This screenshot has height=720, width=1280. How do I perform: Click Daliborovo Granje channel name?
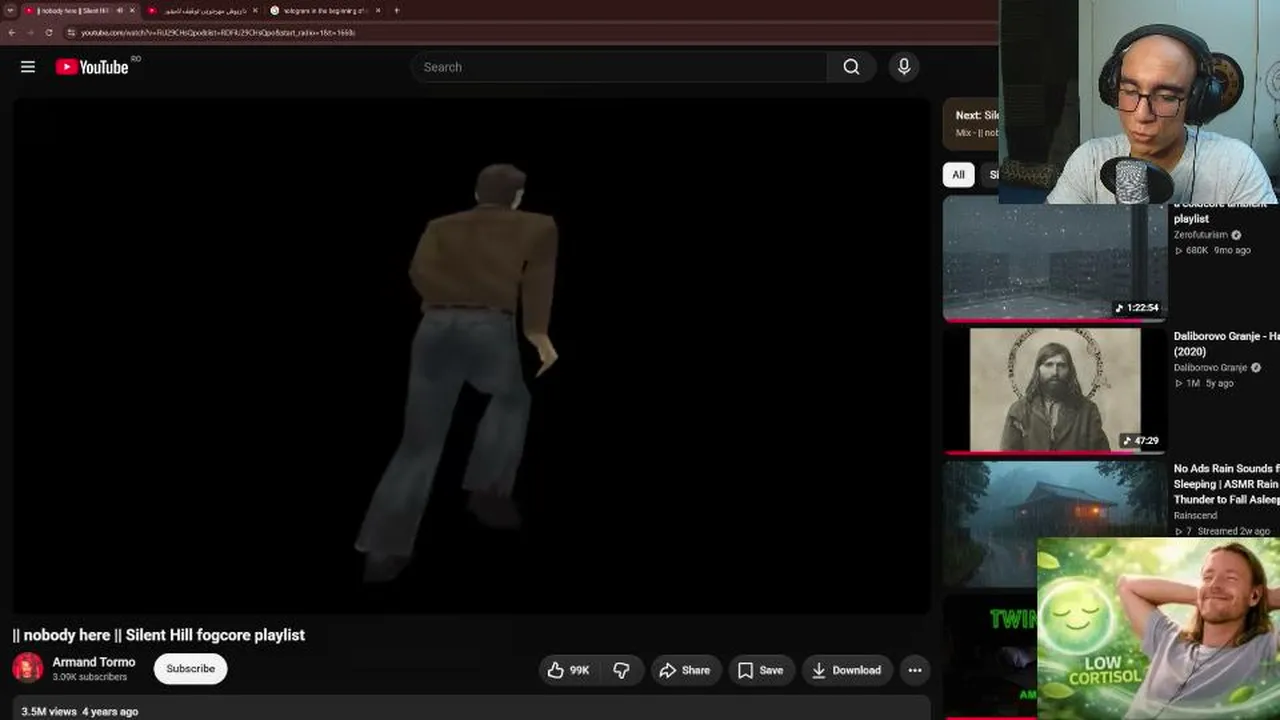[x=1210, y=368]
